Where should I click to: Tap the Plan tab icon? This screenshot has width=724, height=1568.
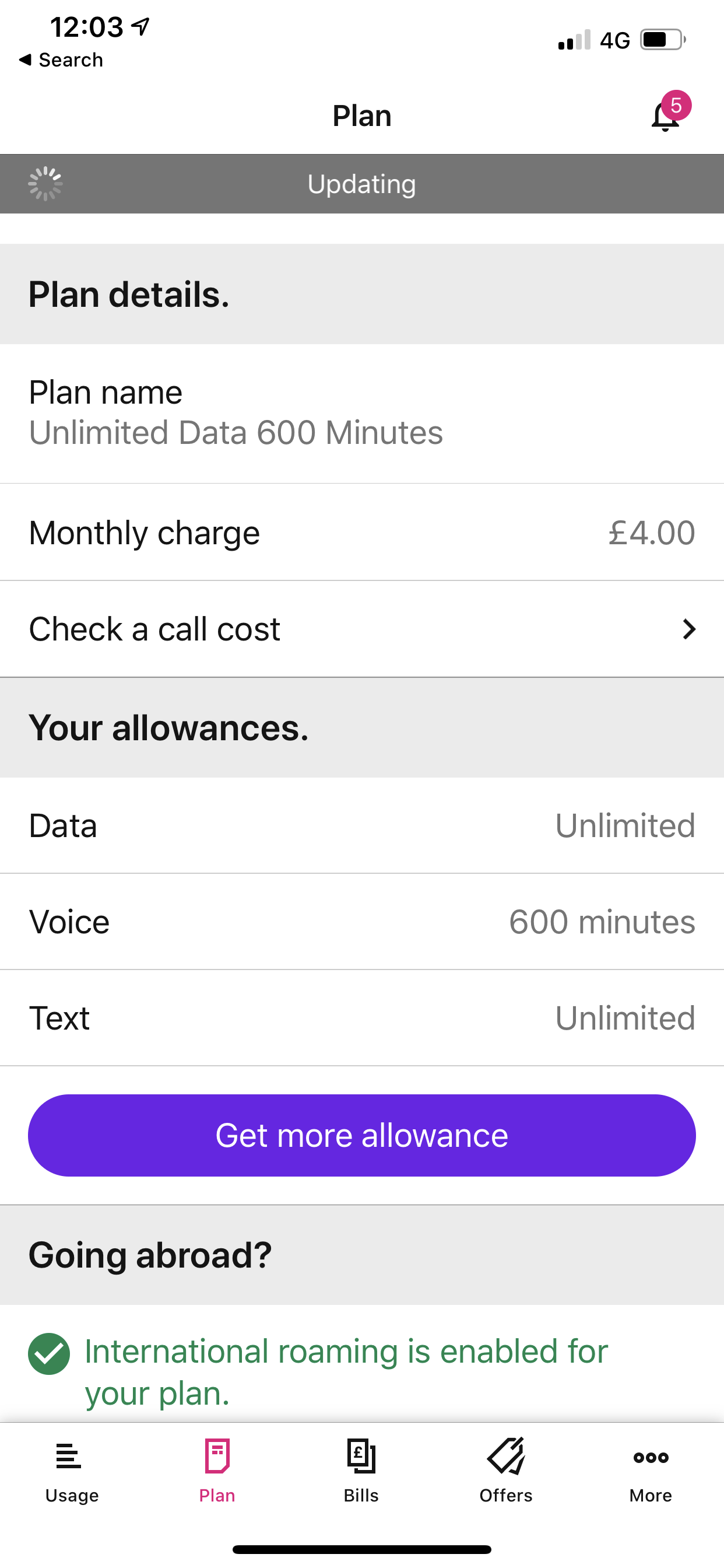coord(217,1456)
